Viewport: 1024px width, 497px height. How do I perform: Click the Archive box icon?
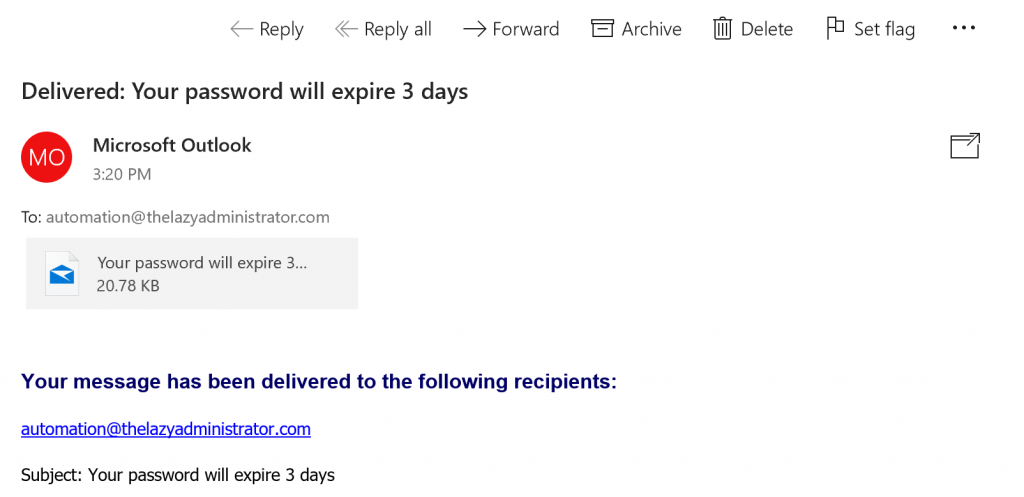tap(602, 29)
